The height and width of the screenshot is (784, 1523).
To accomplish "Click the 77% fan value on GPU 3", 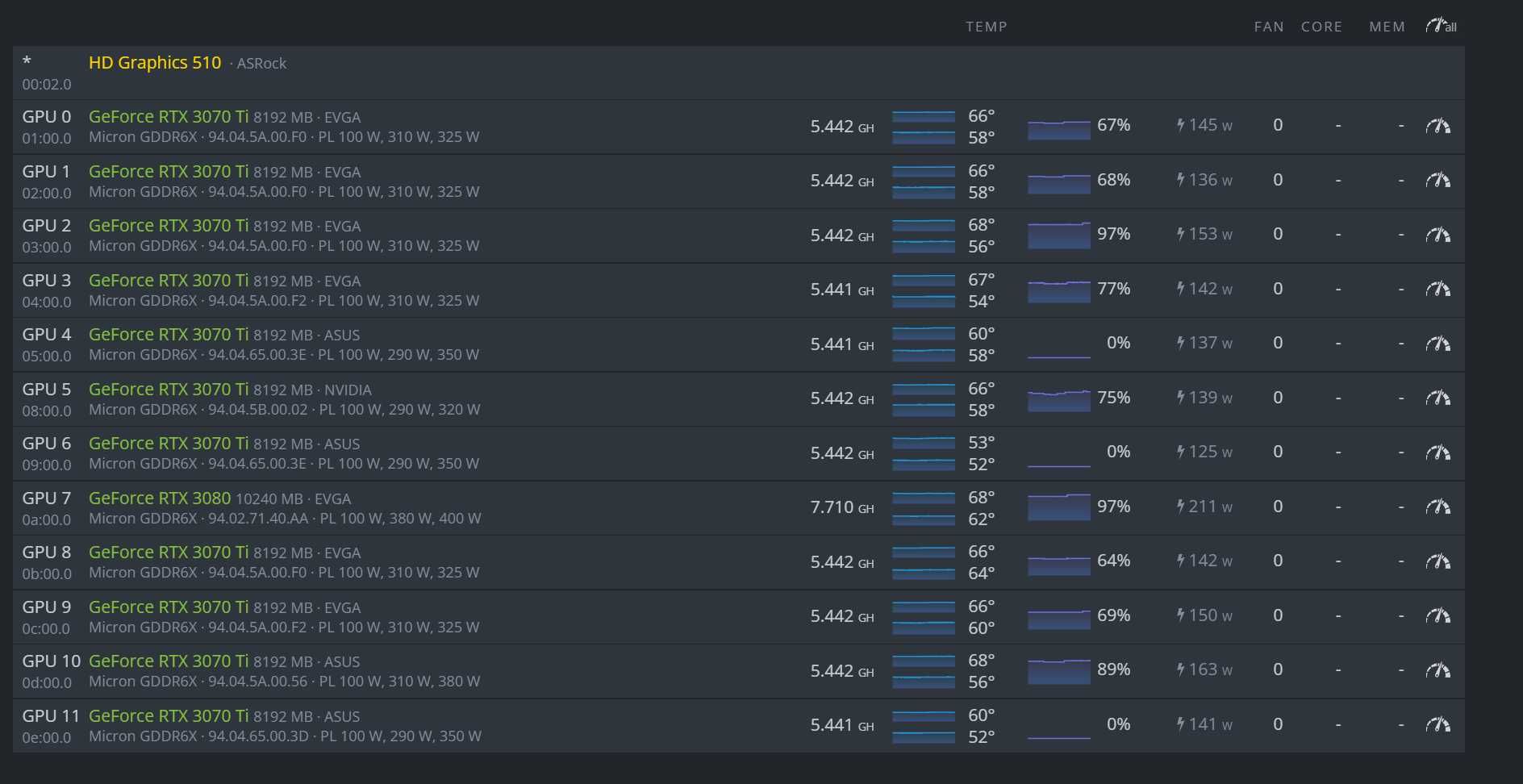I will pyautogui.click(x=1113, y=289).
